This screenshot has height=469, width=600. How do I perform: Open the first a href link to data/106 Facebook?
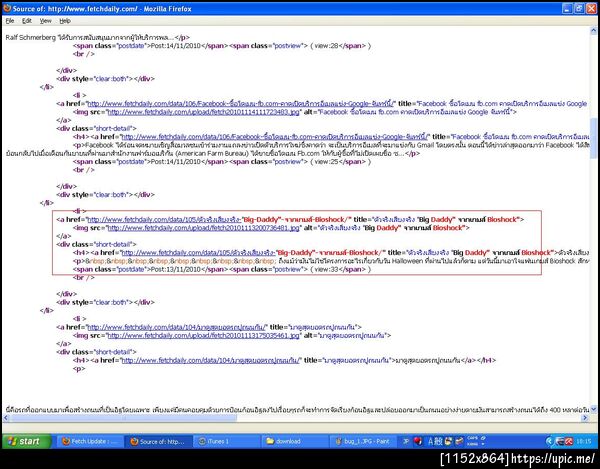(241, 104)
